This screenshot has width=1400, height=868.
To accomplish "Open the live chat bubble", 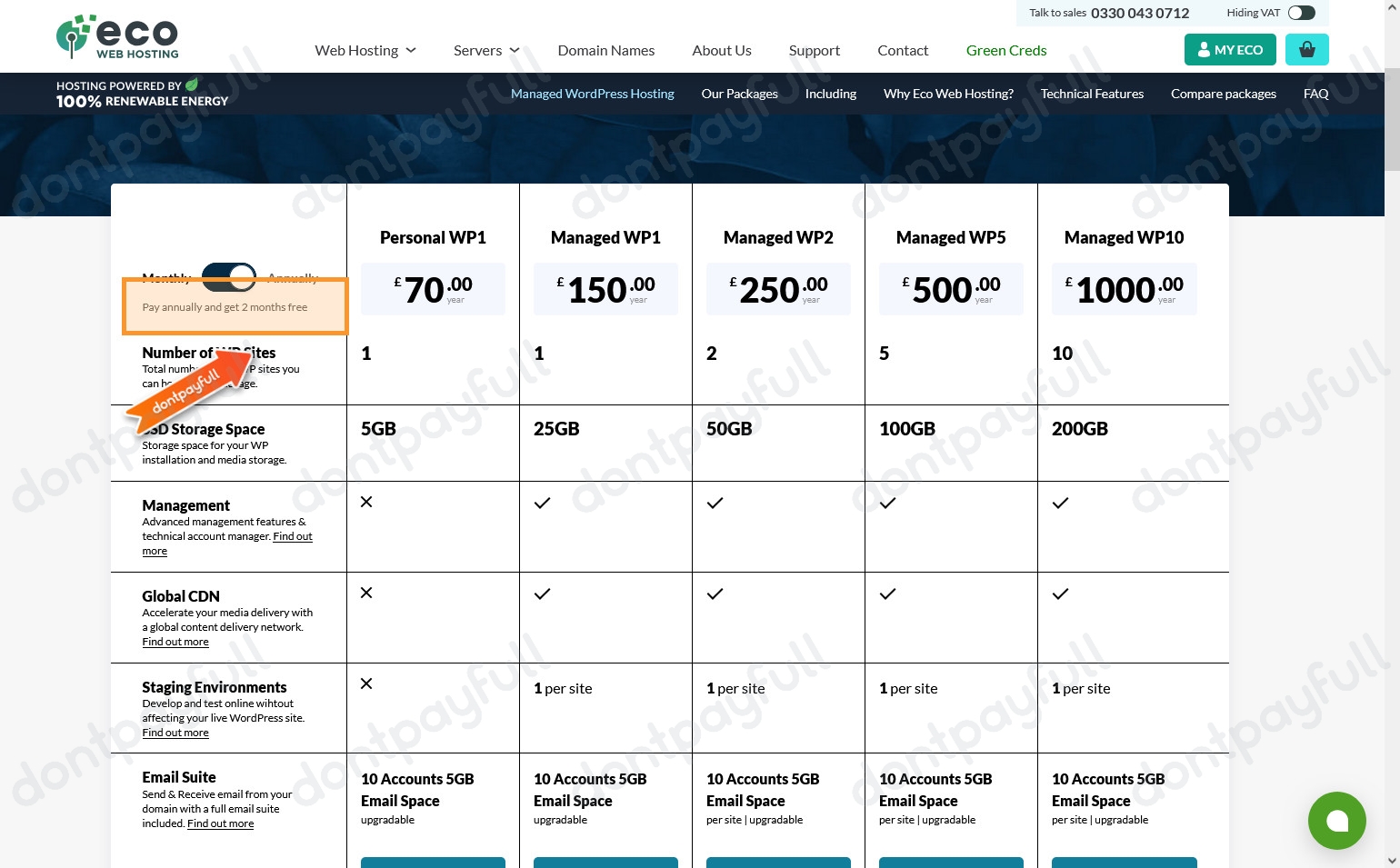I will (x=1336, y=821).
